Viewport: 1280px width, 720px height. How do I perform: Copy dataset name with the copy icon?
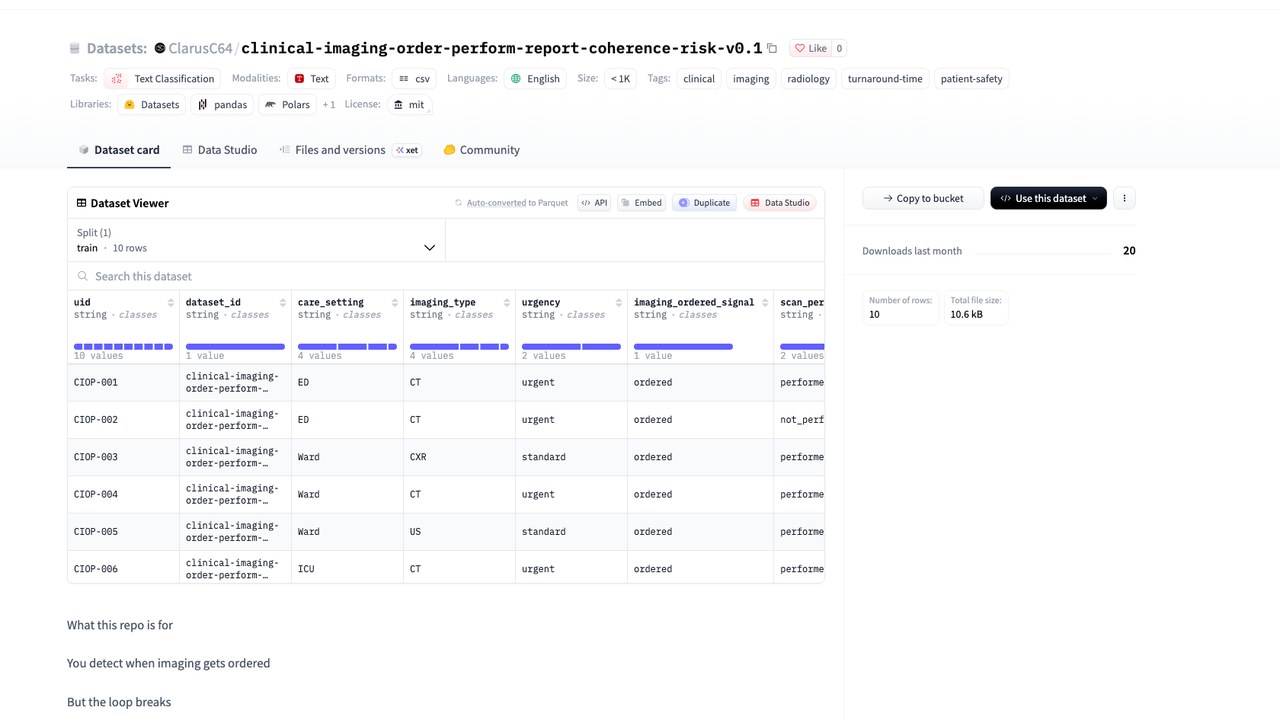772,48
